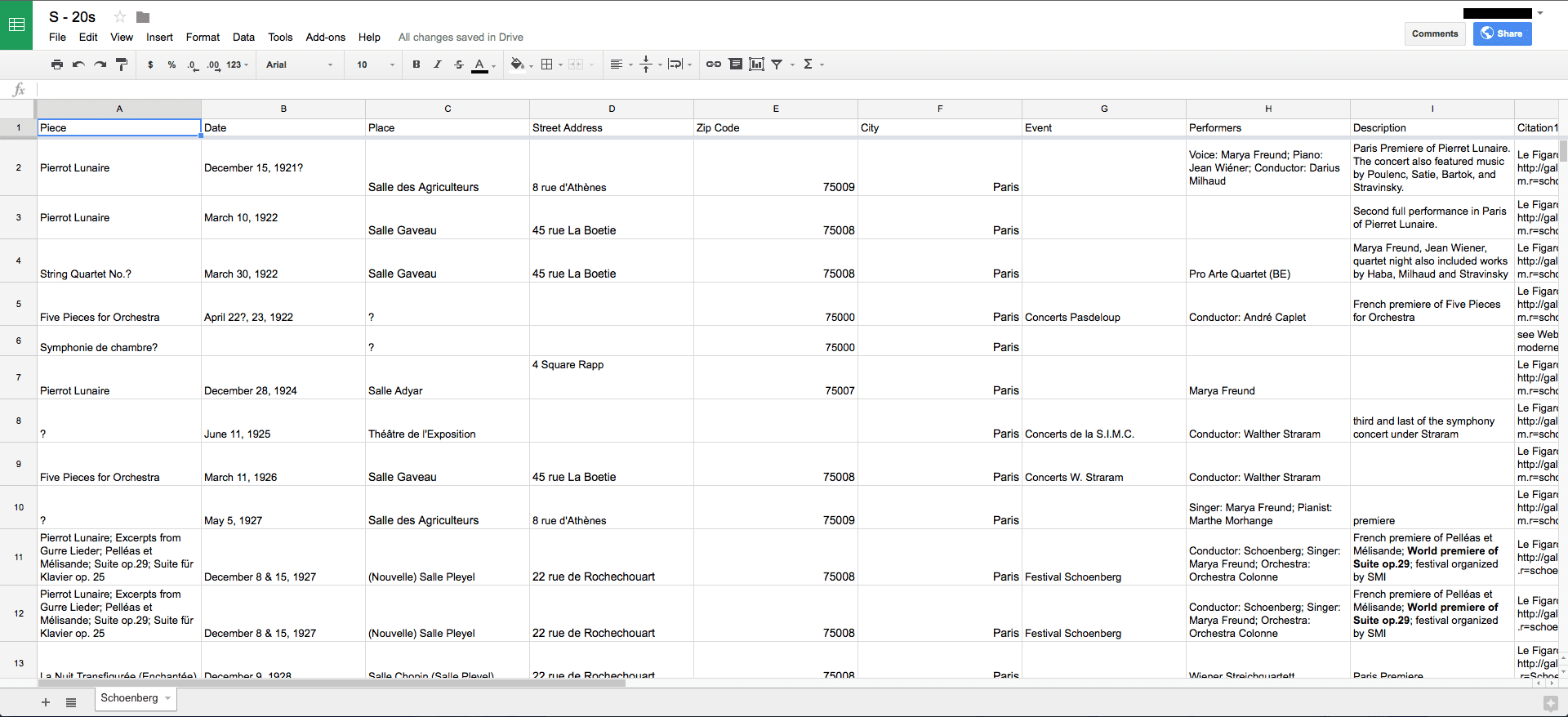1568x717 pixels.
Task: Open the font size dropdown
Action: 375,65
